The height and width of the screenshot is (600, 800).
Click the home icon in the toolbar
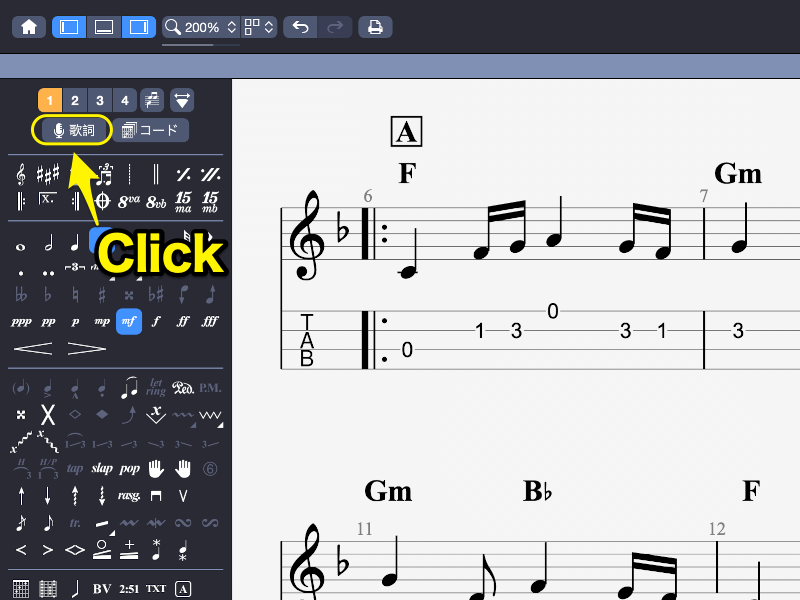(x=29, y=27)
